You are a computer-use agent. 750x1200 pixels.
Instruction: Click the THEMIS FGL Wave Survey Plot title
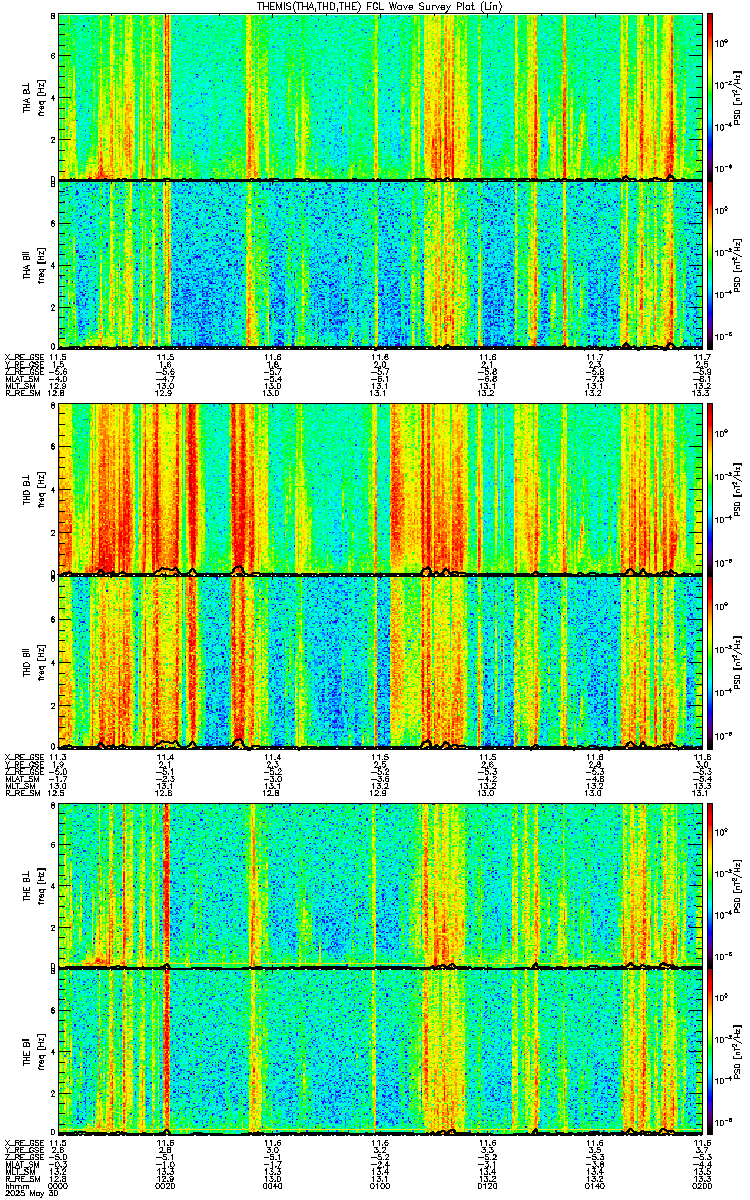click(379, 6)
